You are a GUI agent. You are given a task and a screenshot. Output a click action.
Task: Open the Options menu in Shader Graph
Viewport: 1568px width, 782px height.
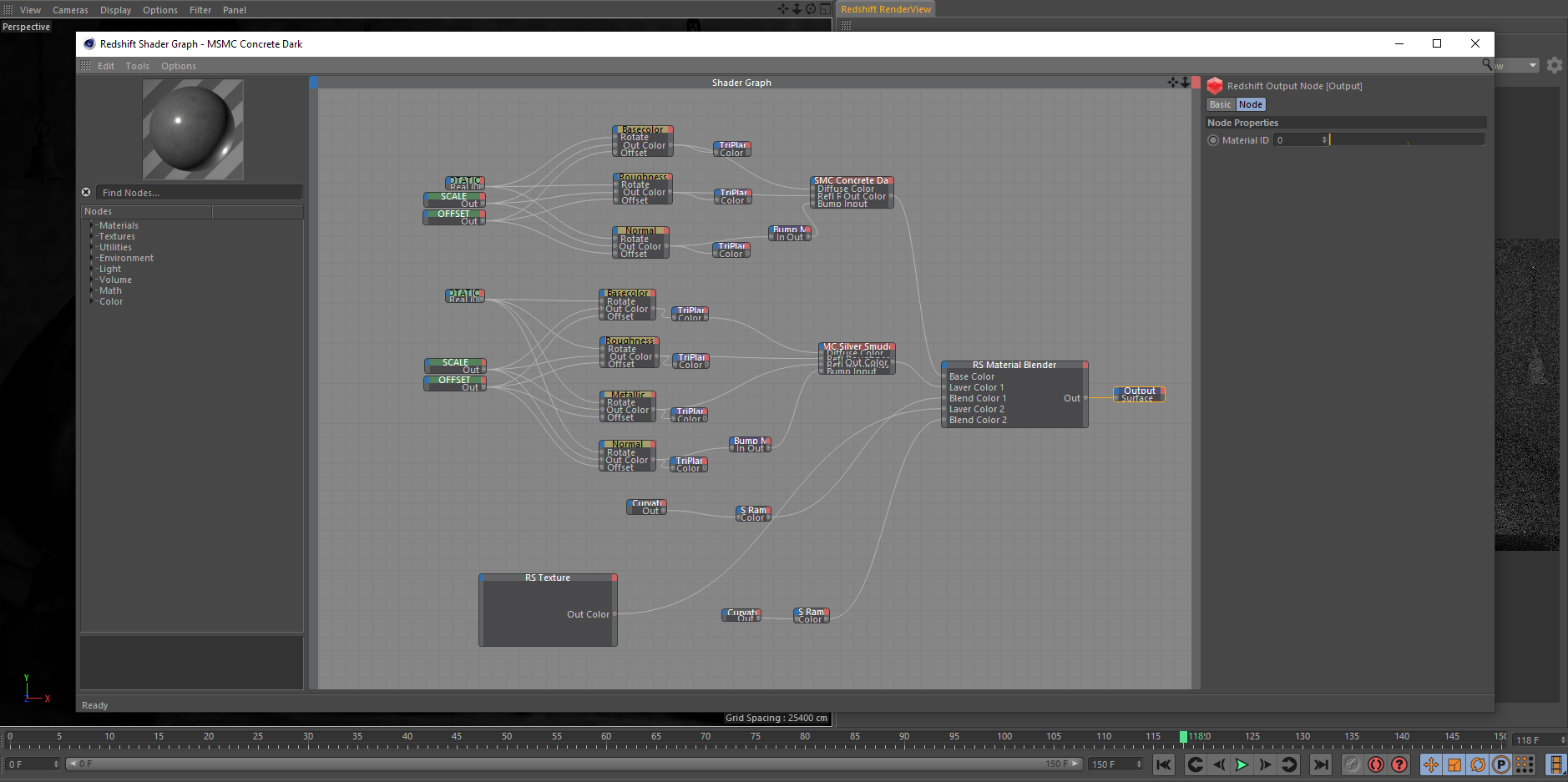(x=179, y=66)
